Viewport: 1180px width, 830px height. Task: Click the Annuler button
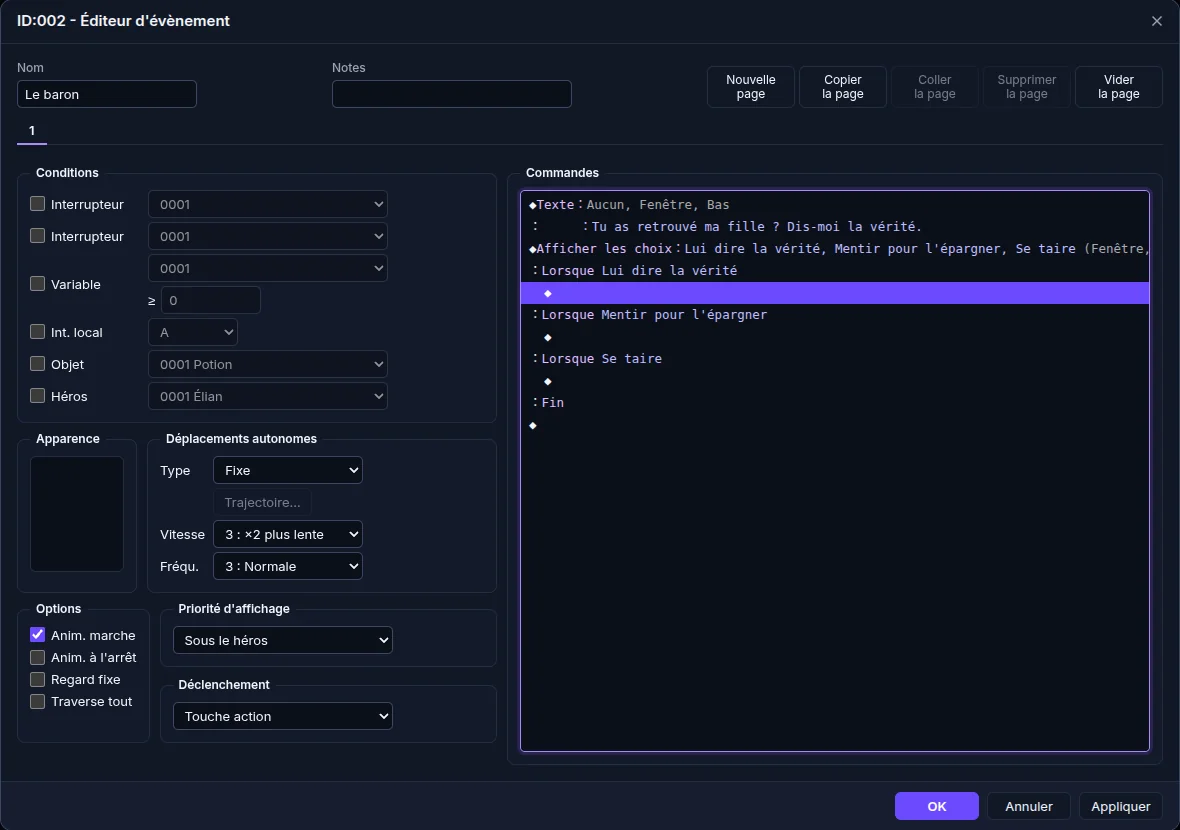tap(1029, 806)
